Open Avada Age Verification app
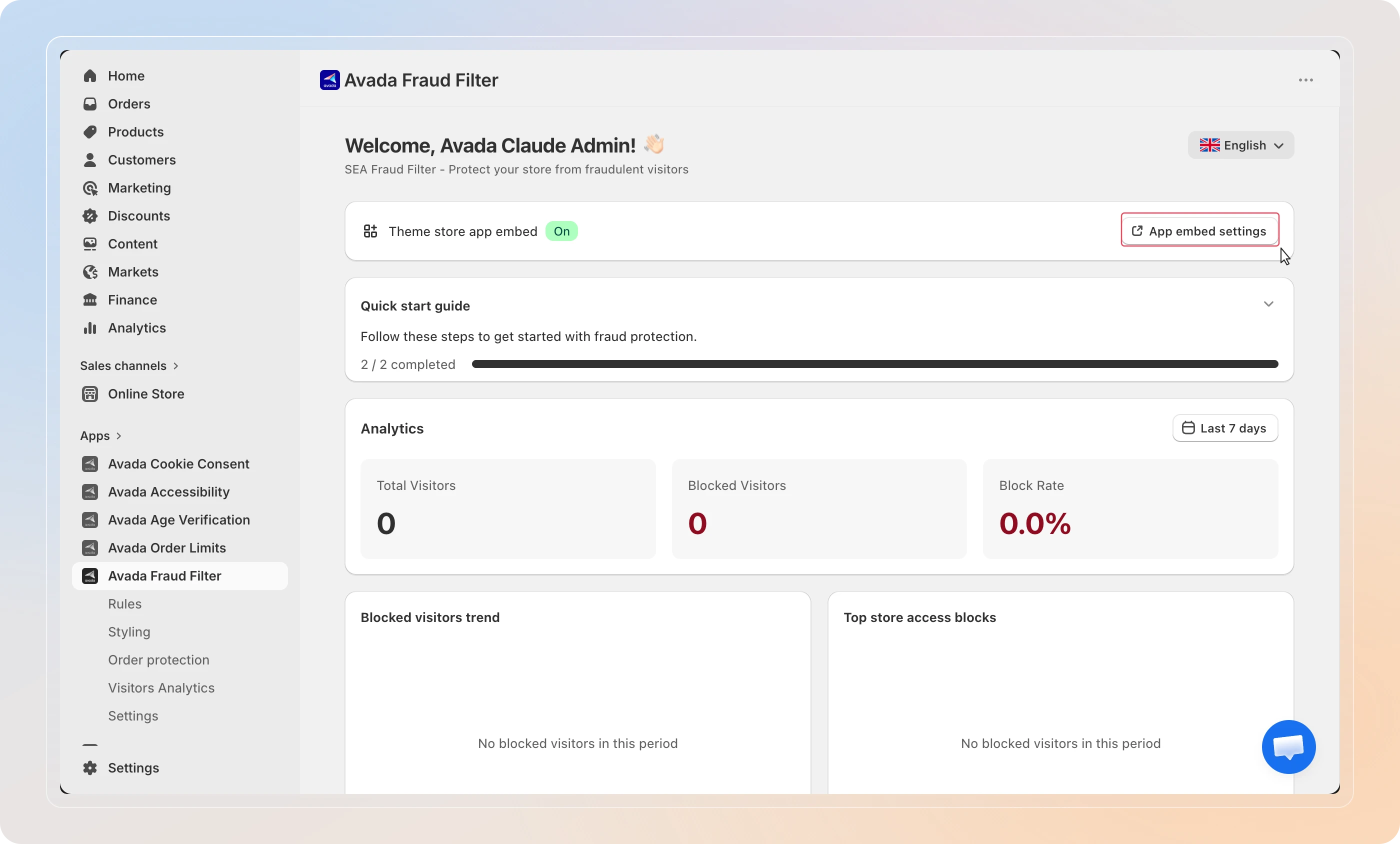1400x844 pixels. pos(179,519)
